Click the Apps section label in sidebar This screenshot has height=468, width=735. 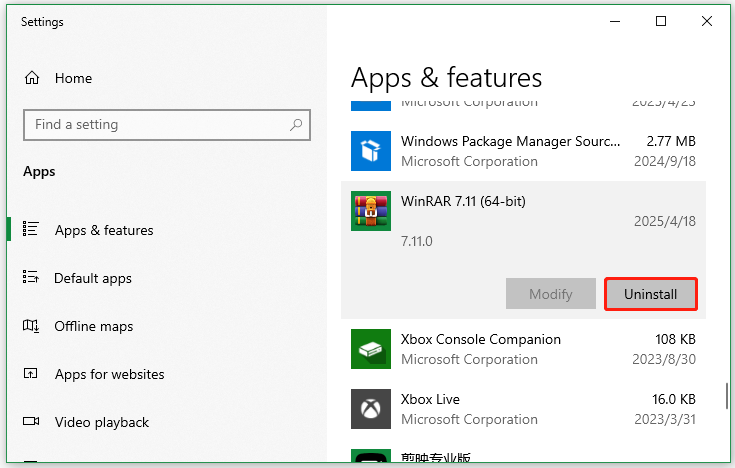point(39,172)
